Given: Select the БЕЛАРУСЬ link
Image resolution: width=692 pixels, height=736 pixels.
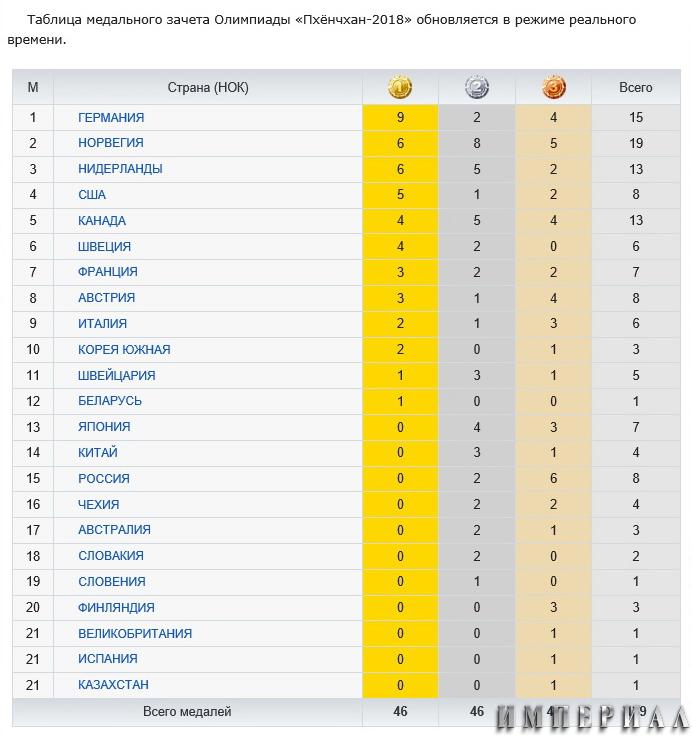Looking at the screenshot, I should pyautogui.click(x=110, y=401).
